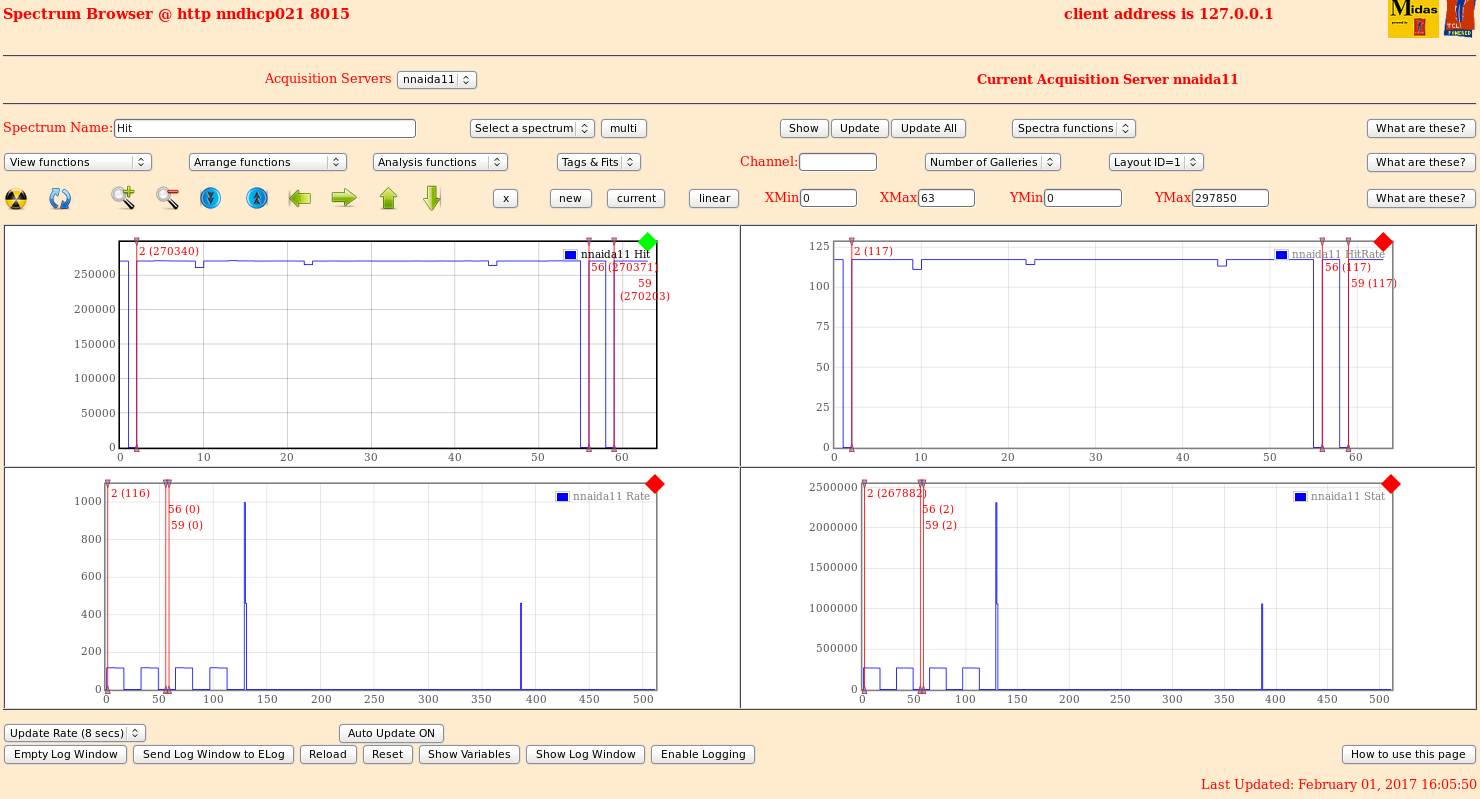1480x799 pixels.
Task: Click the current button
Action: coord(636,198)
